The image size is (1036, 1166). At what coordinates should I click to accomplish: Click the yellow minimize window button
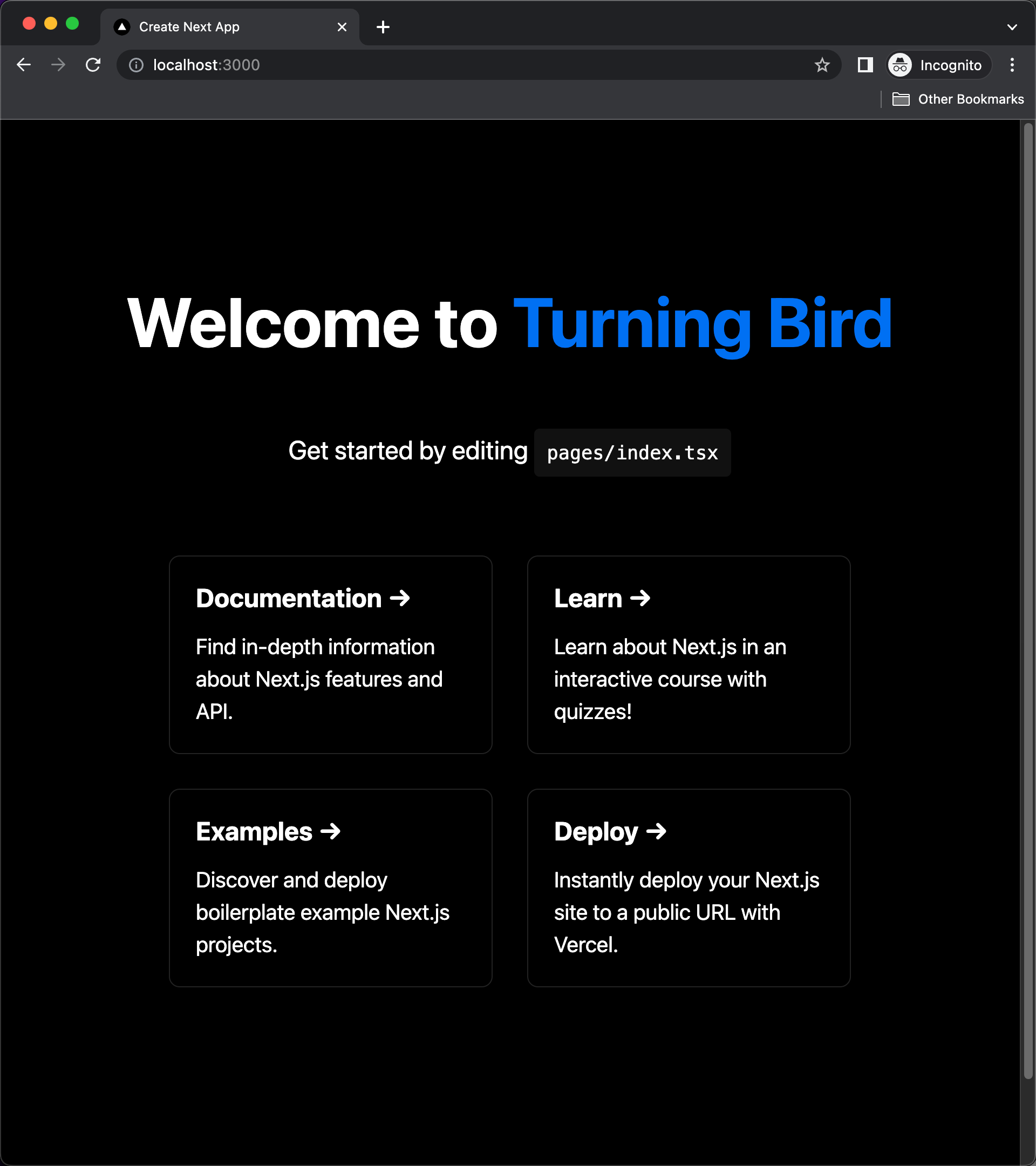coord(51,23)
